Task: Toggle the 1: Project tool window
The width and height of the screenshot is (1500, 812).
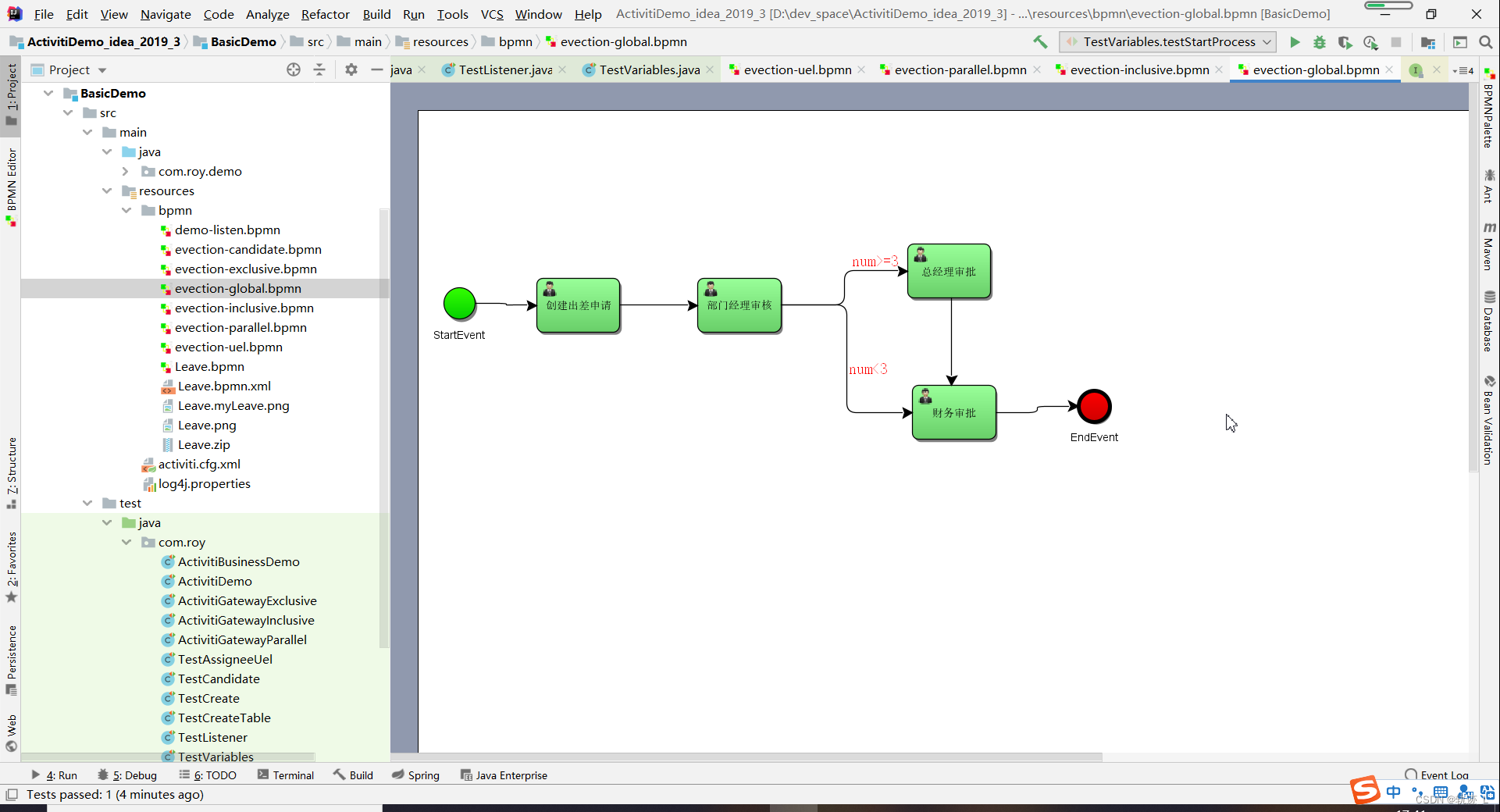Action: [x=11, y=94]
